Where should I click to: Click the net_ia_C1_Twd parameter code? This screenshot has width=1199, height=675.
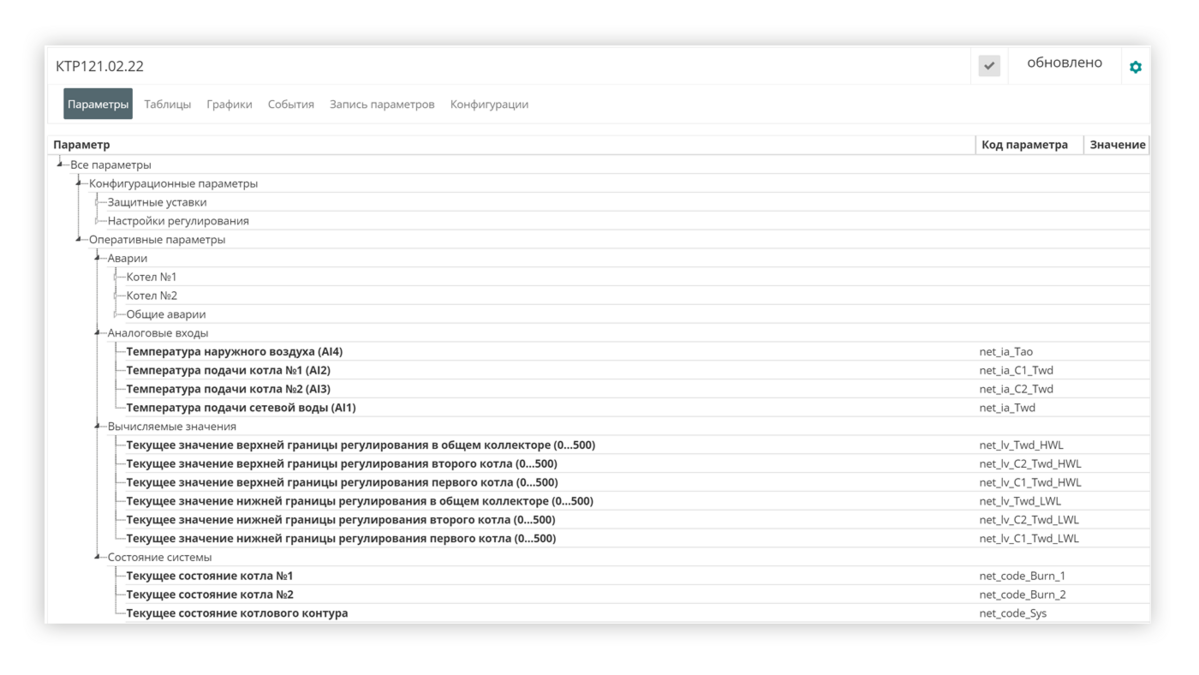click(x=1016, y=370)
